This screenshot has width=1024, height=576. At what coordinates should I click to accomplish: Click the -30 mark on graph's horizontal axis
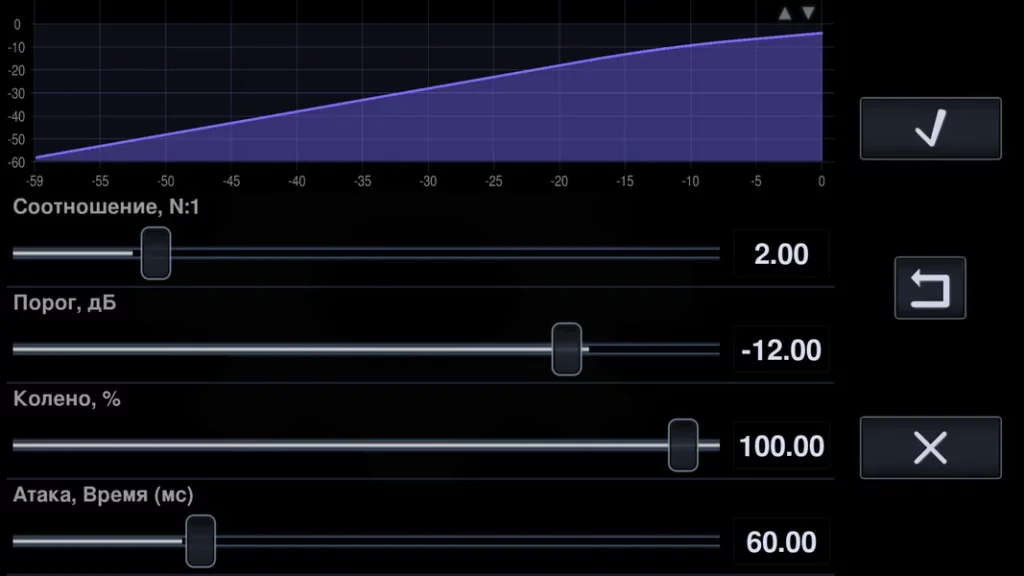tap(428, 181)
